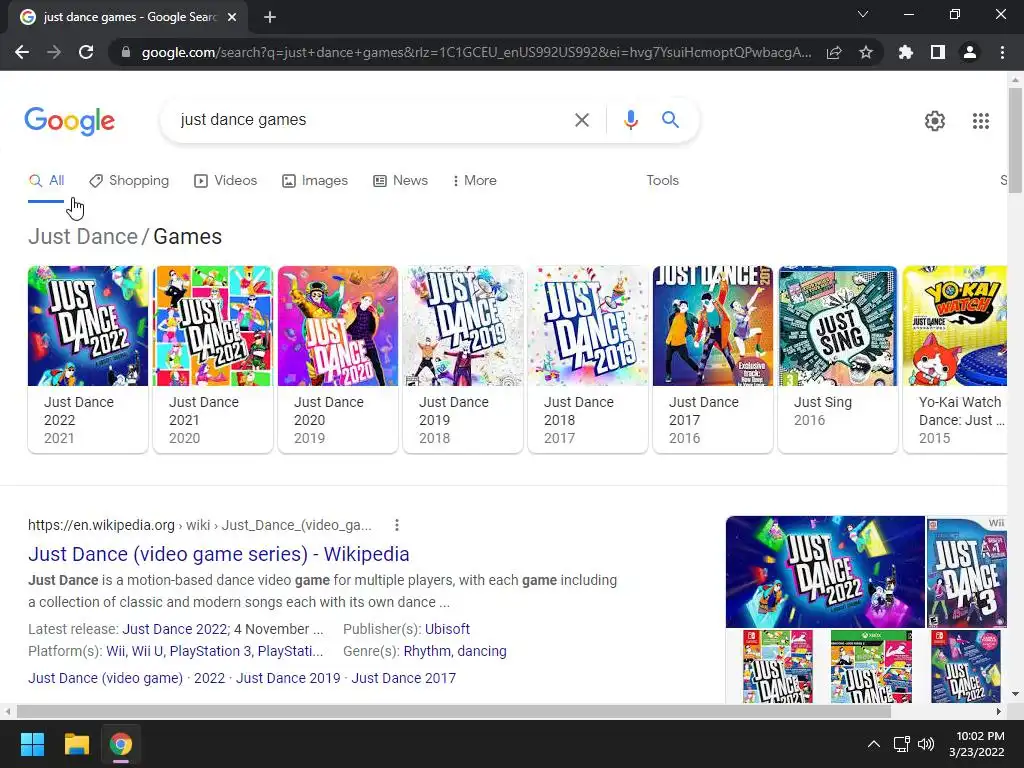Open the Just Dance 2022 card

pos(88,359)
